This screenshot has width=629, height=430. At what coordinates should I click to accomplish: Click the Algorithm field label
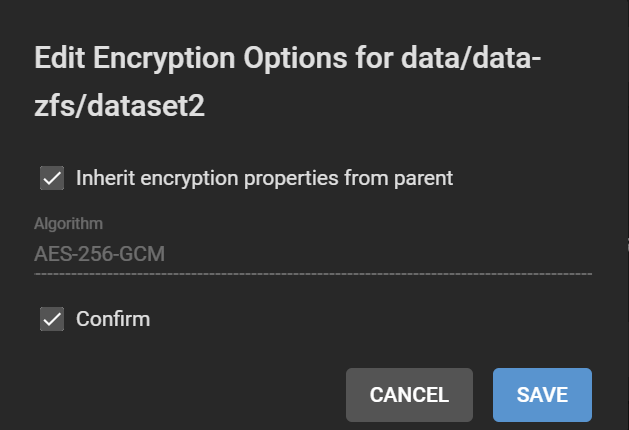[68, 224]
